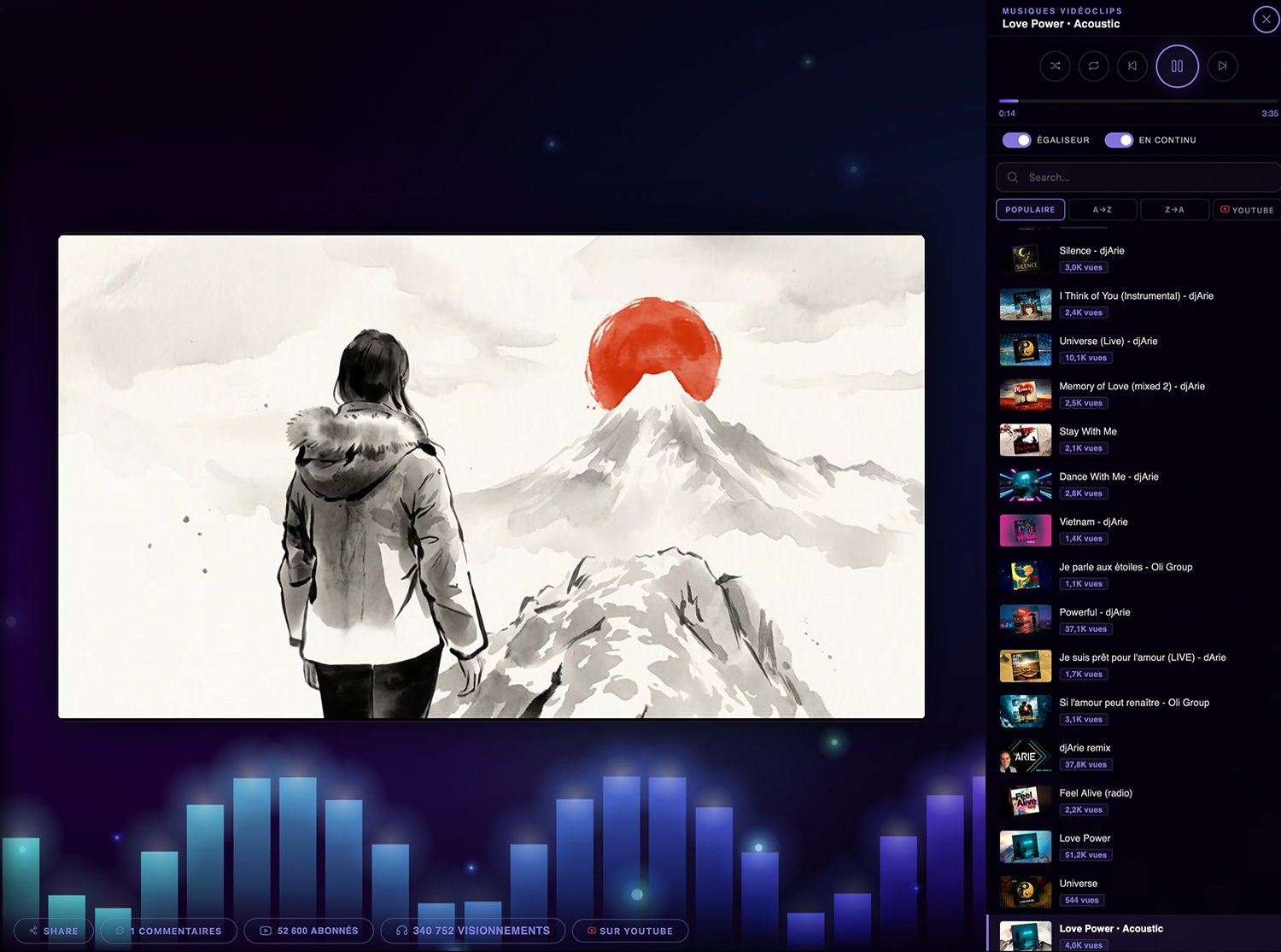This screenshot has height=952, width=1281.
Task: Click the video area showing mountain artwork
Action: pos(491,476)
